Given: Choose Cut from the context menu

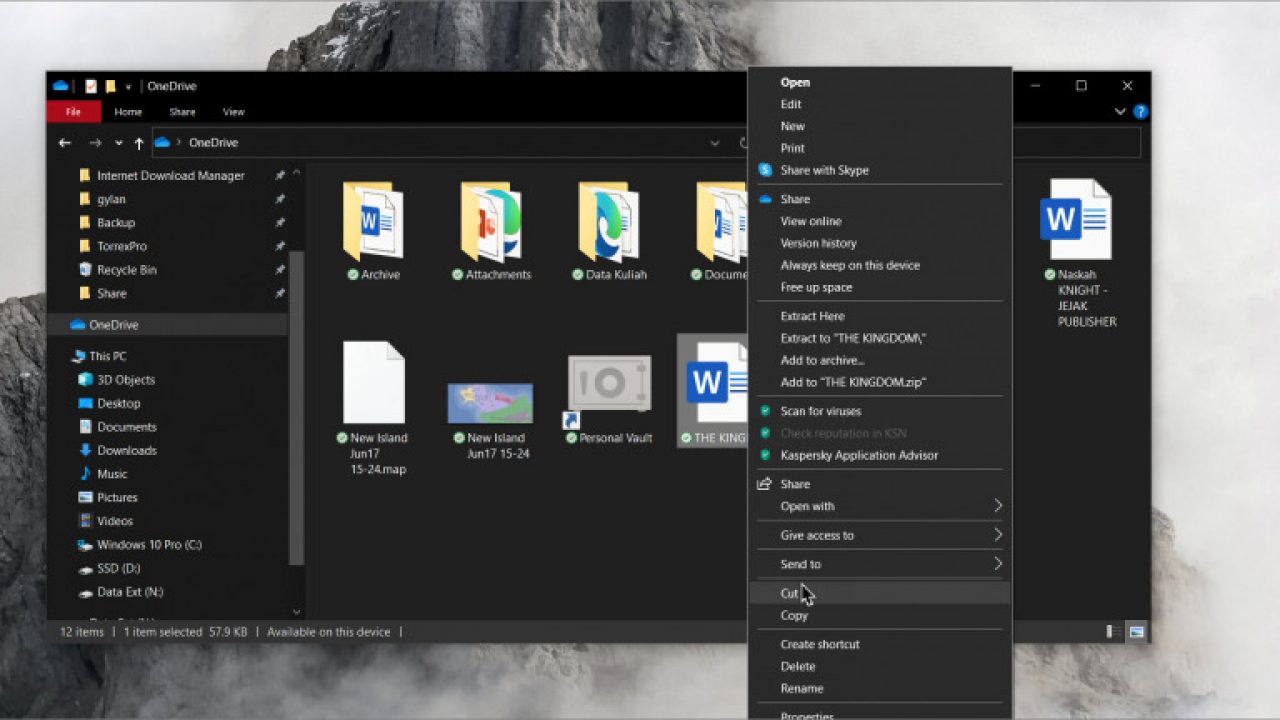Looking at the screenshot, I should (790, 593).
